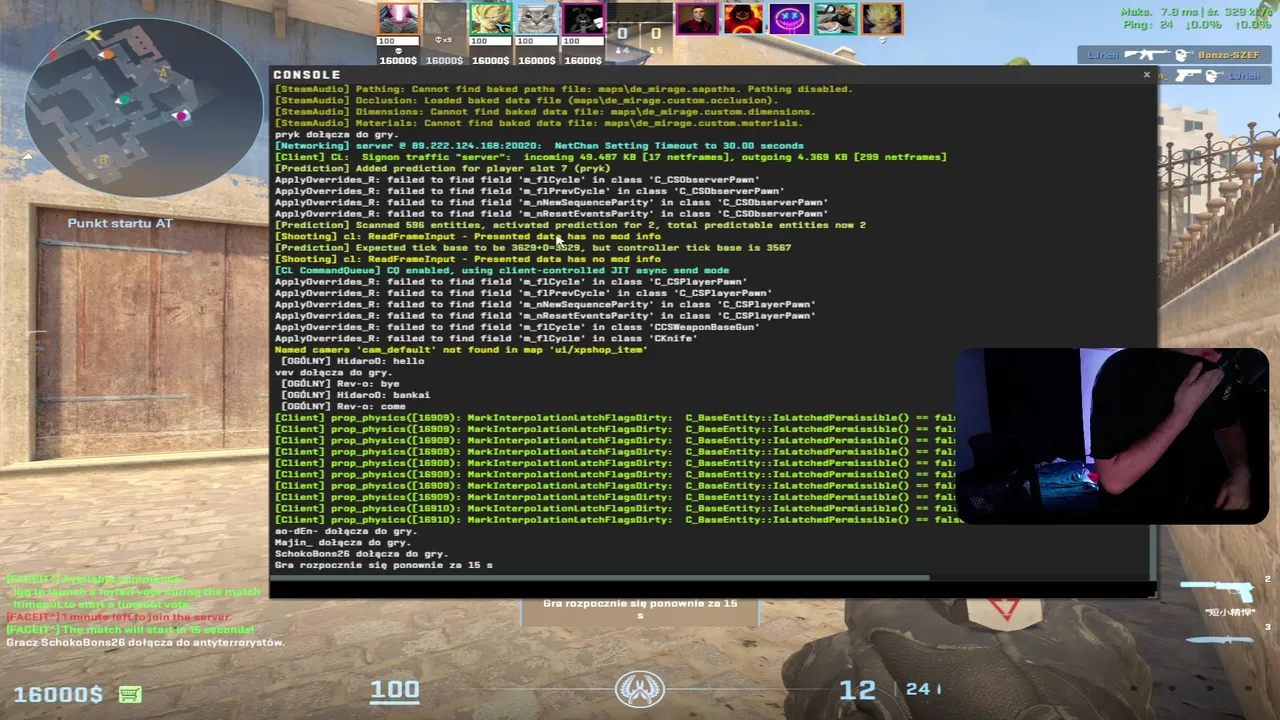Click the green player dot on the radar
The image size is (1280, 720).
tap(123, 100)
